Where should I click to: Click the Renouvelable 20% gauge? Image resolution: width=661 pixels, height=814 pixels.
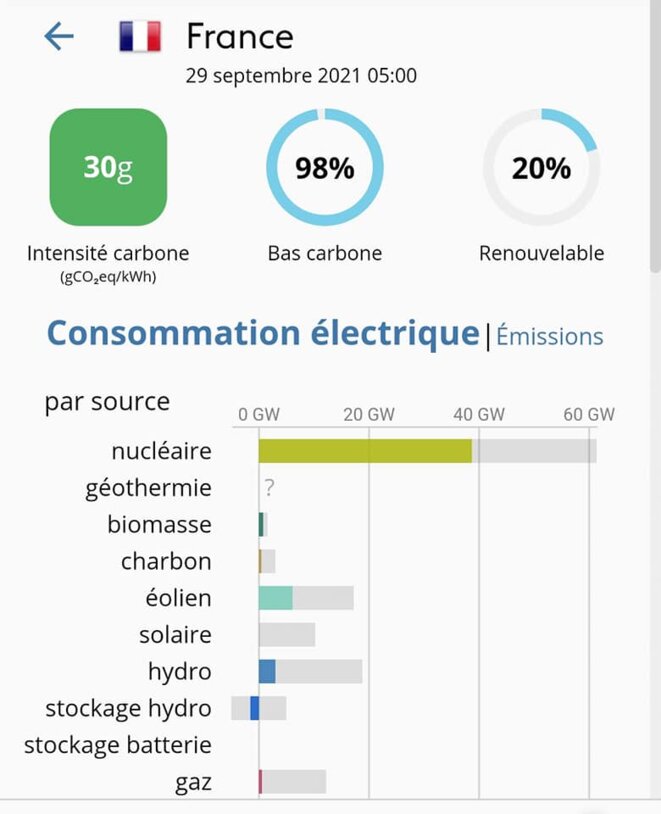point(541,166)
